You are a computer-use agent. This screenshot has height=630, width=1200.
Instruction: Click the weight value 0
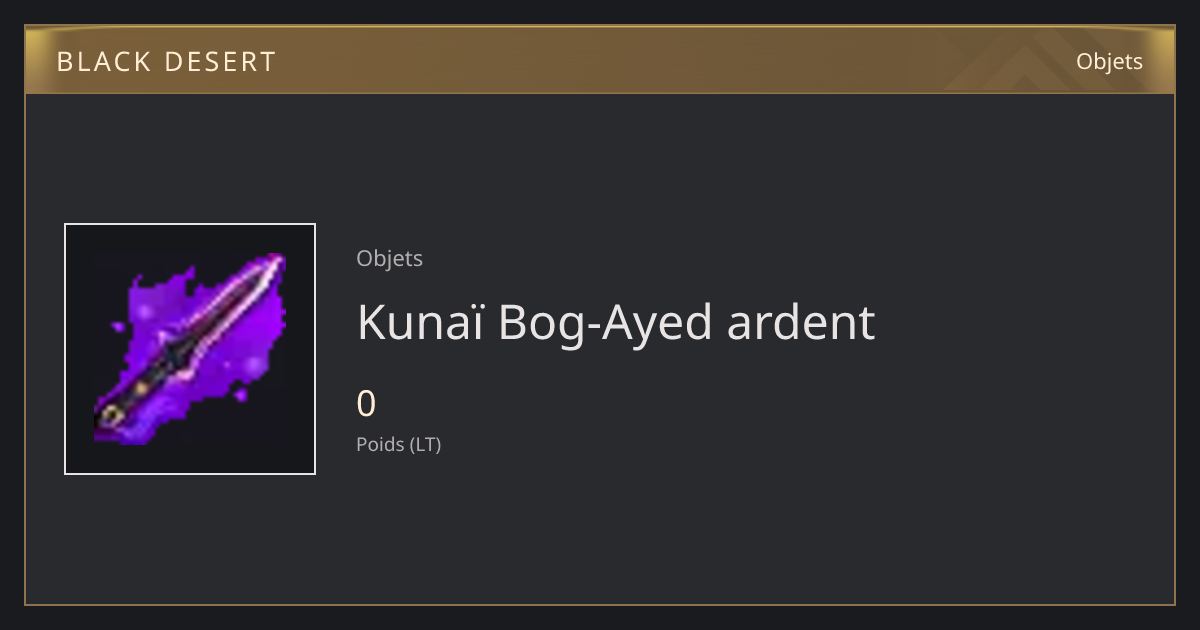367,404
